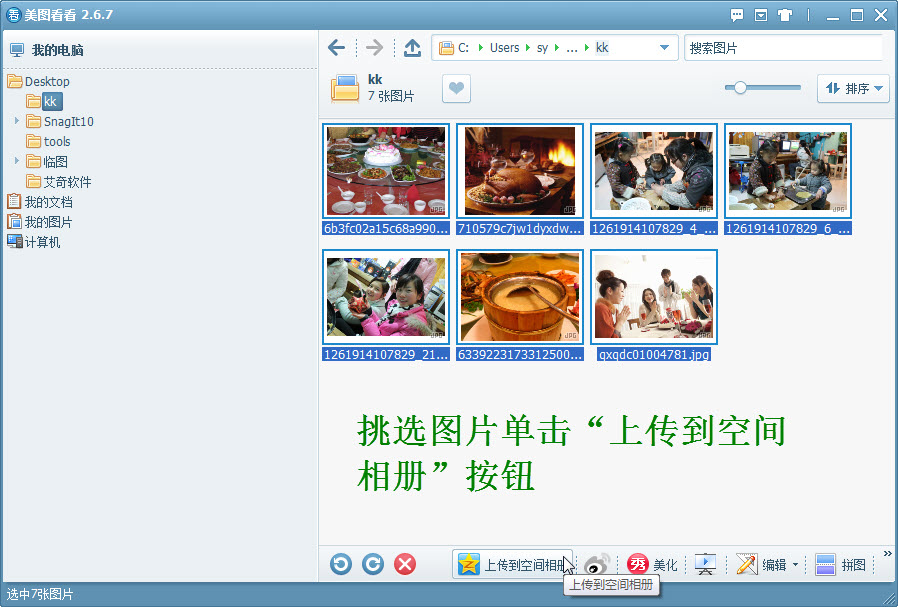Open 美化 beautify tool
898x607 pixels.
tap(652, 565)
